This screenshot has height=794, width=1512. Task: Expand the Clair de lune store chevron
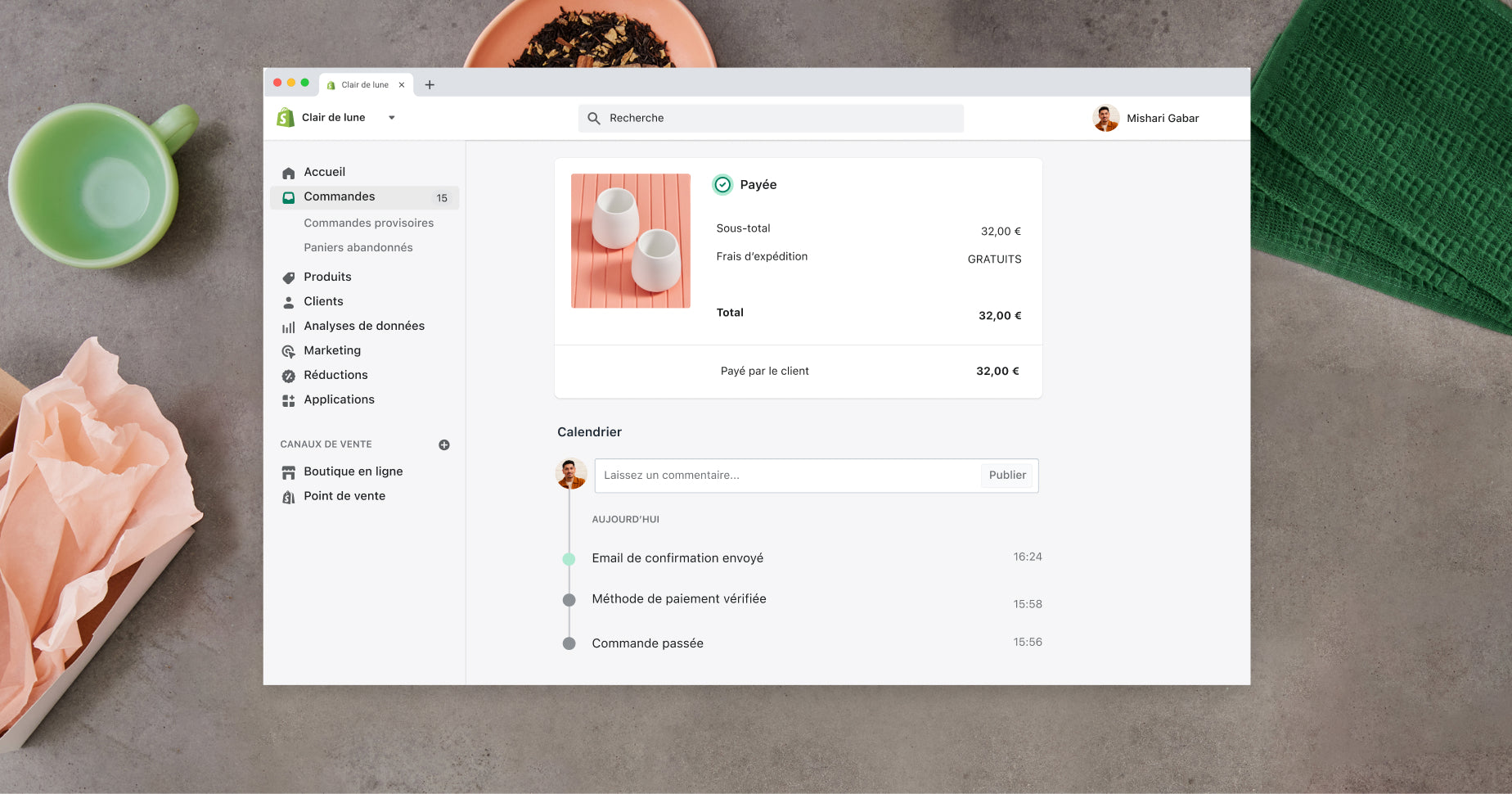click(391, 117)
